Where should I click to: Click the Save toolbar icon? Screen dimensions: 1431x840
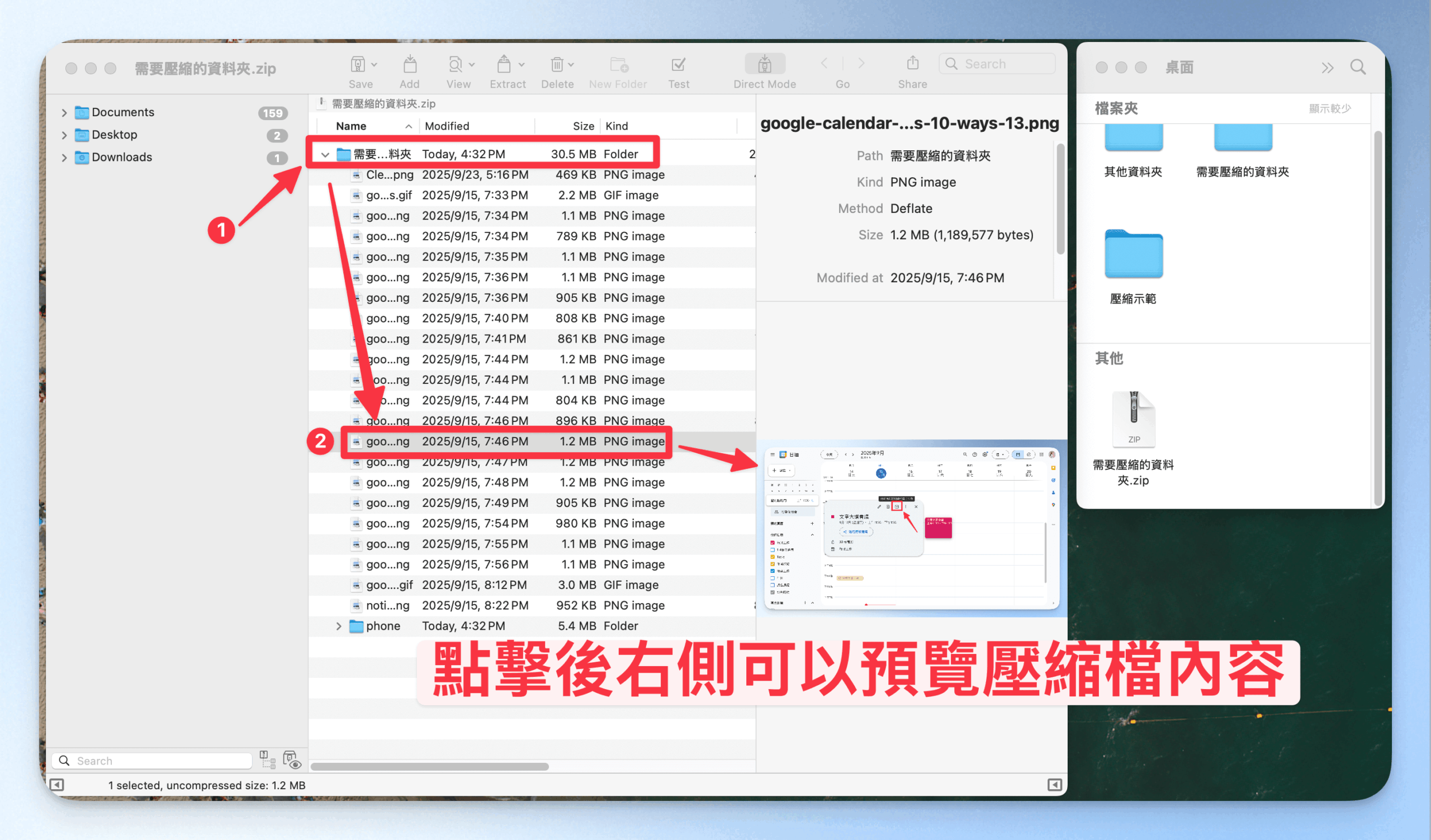click(x=358, y=65)
